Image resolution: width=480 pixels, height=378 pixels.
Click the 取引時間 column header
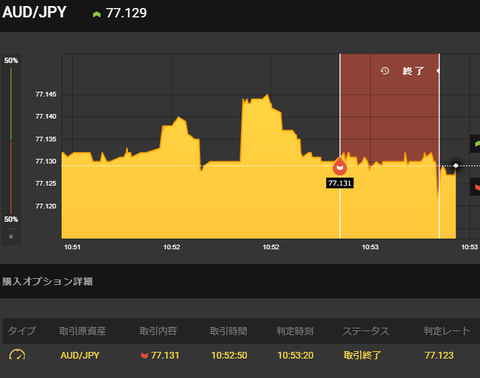(229, 331)
